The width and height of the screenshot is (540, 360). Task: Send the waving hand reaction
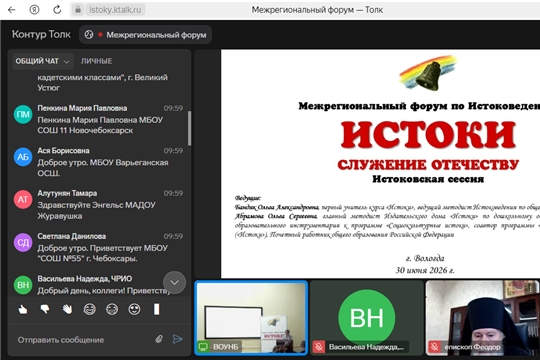pos(67,309)
